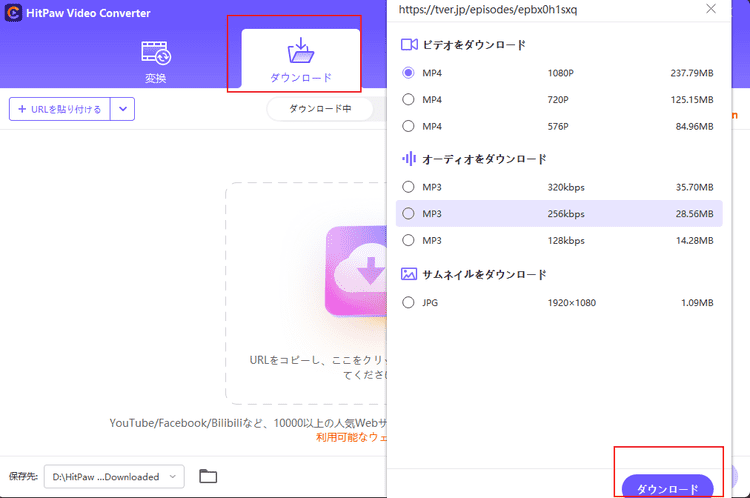The image size is (750, 498).
Task: Choose MP3 320kbps audio option
Action: coord(408,187)
